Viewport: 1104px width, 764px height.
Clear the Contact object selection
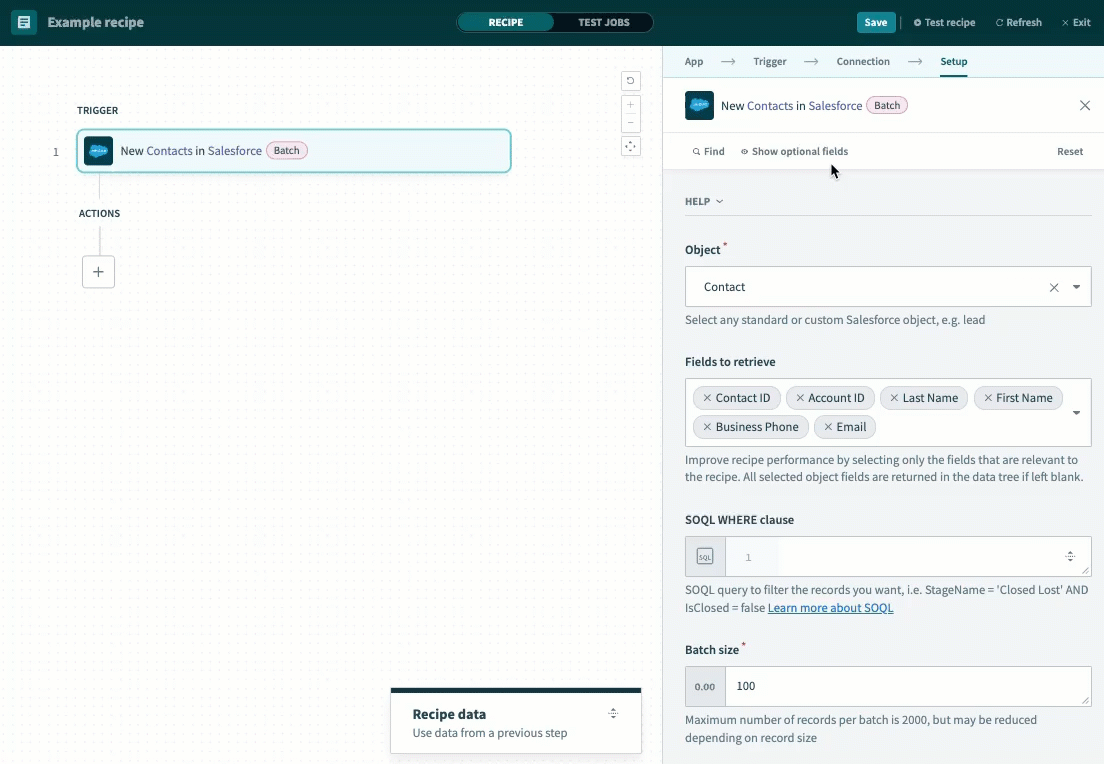[x=1054, y=287]
